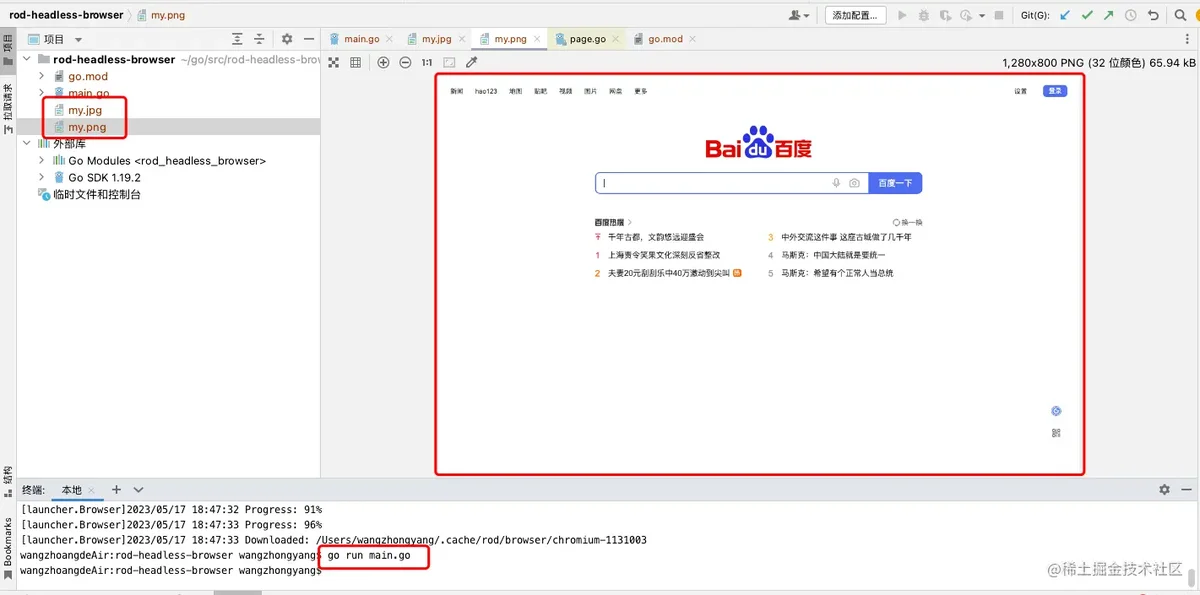
Task: Close the my.jpg editor tab
Action: (463, 39)
